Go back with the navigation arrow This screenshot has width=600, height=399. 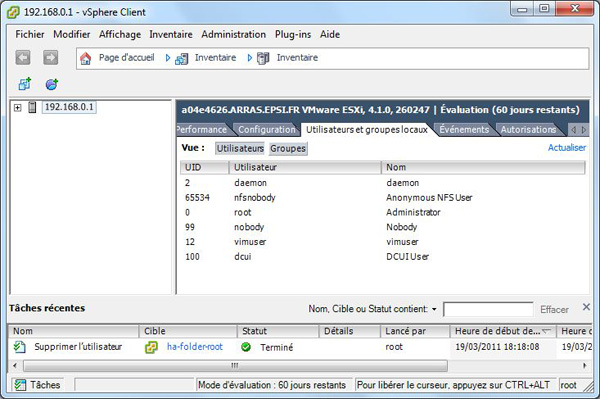coord(23,58)
